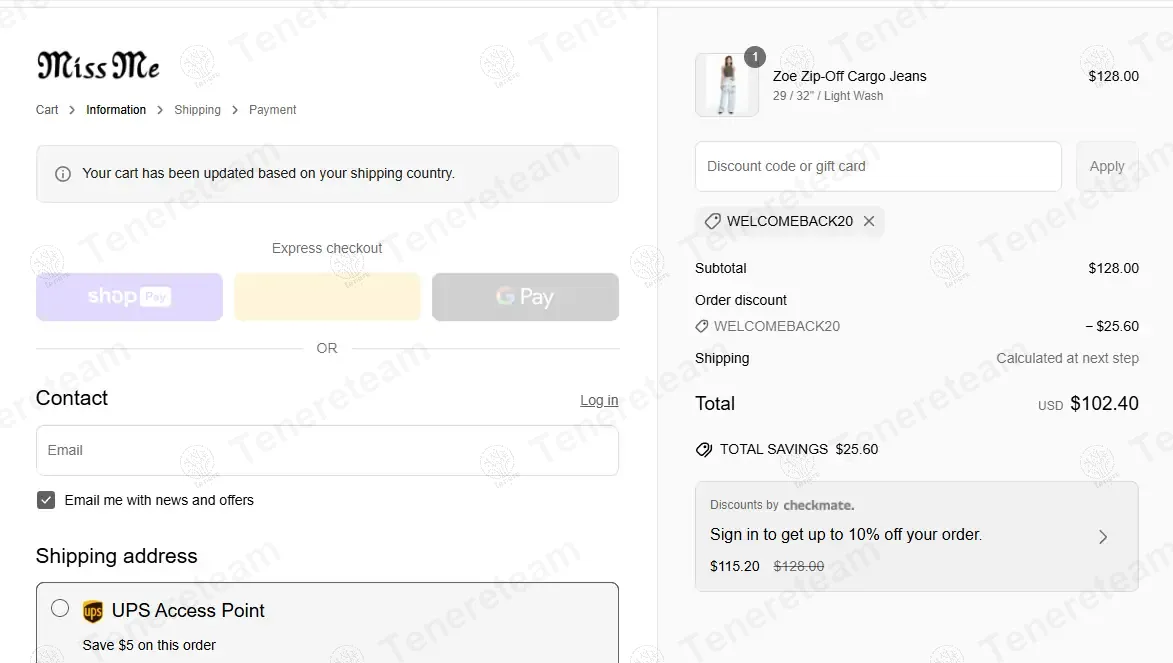Open the Payment breadcrumb step
This screenshot has width=1173, height=663.
[x=272, y=110]
